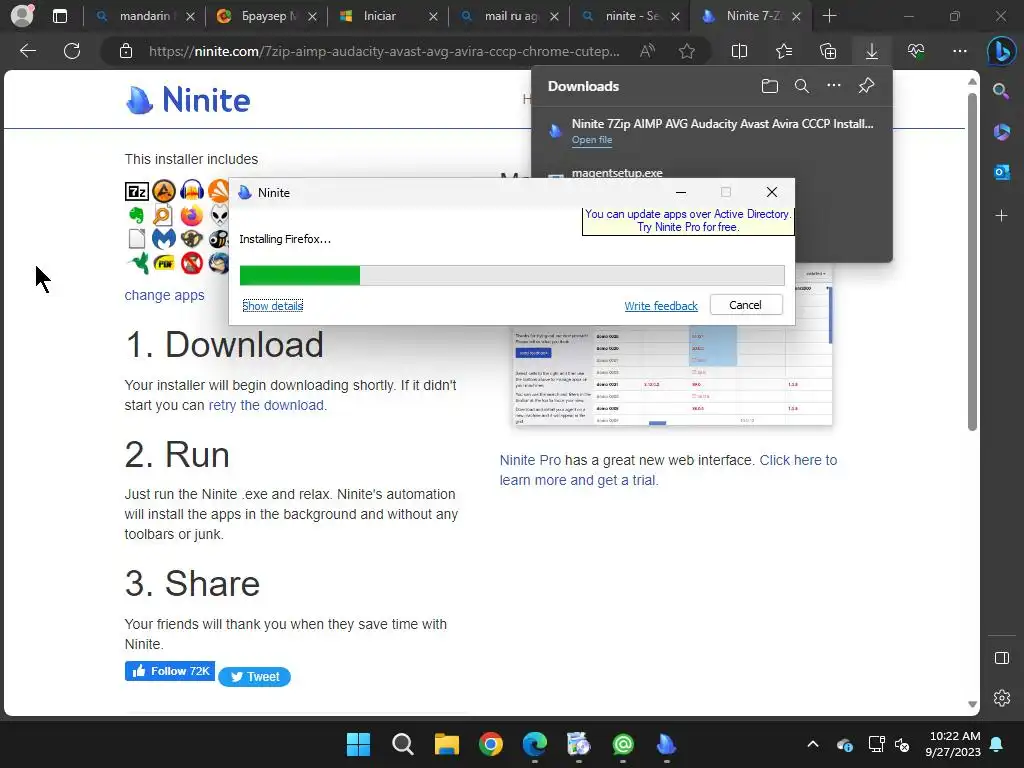The image size is (1024, 768).
Task: Click Try Ninite Pro for free banner
Action: [688, 221]
